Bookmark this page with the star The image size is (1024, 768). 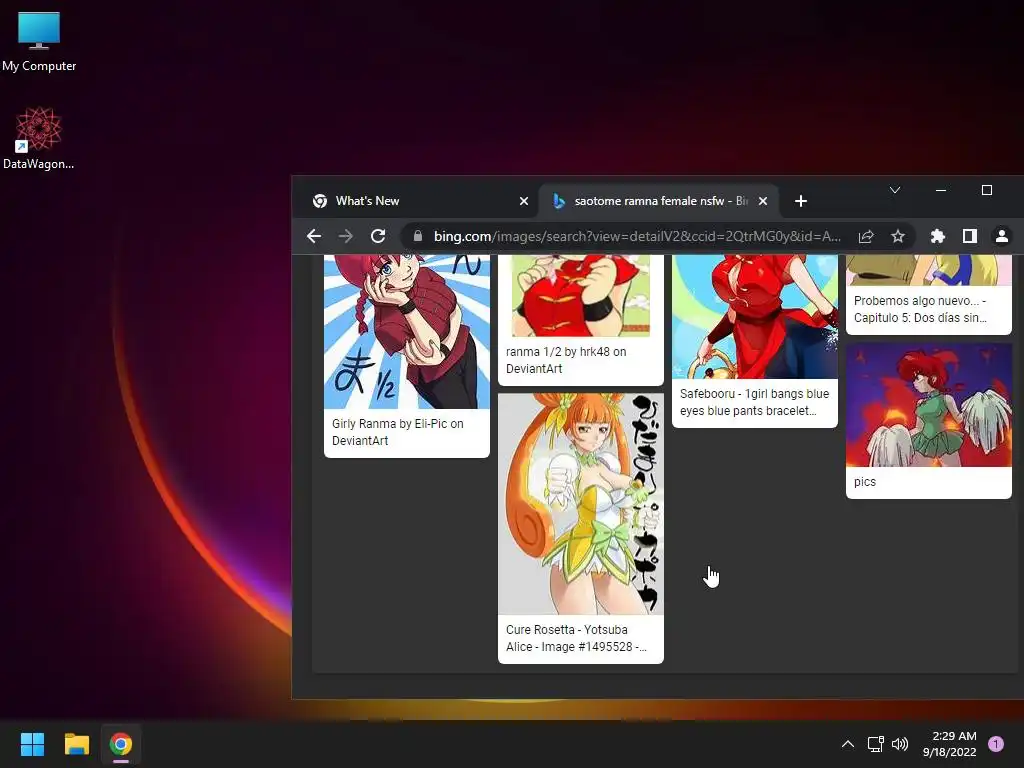pos(898,236)
